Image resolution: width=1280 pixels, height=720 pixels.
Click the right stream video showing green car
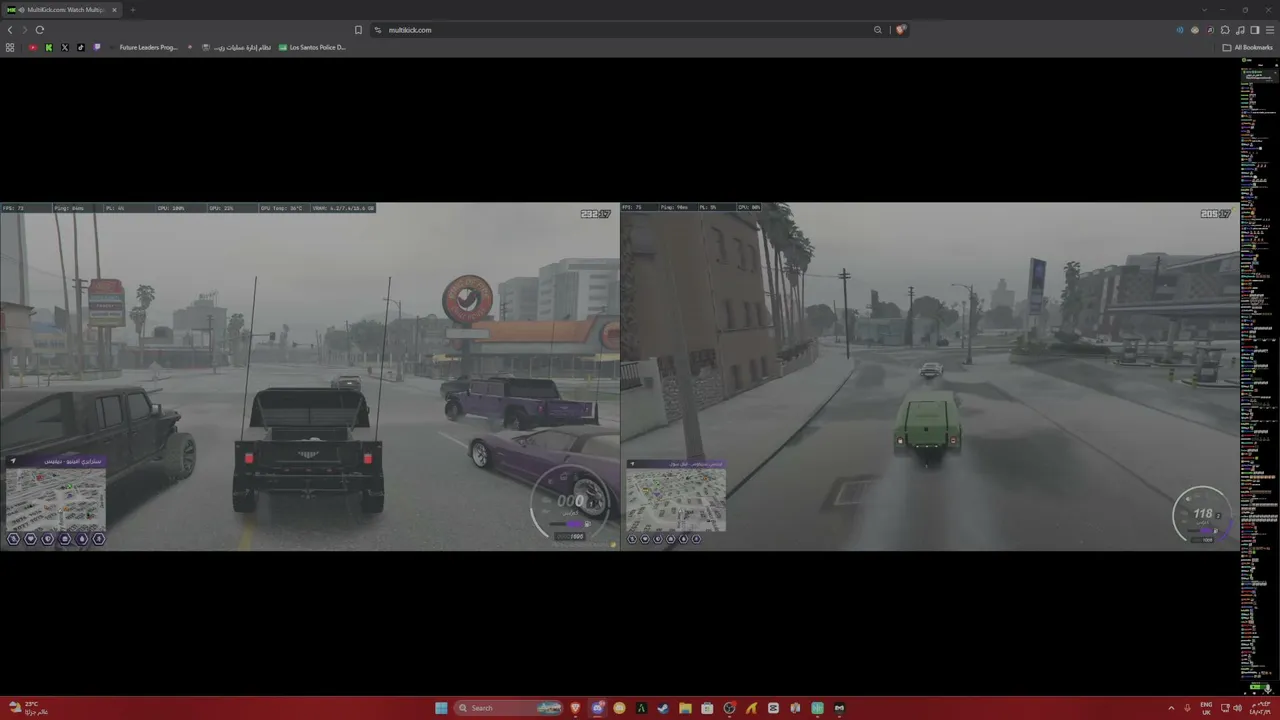[930, 376]
